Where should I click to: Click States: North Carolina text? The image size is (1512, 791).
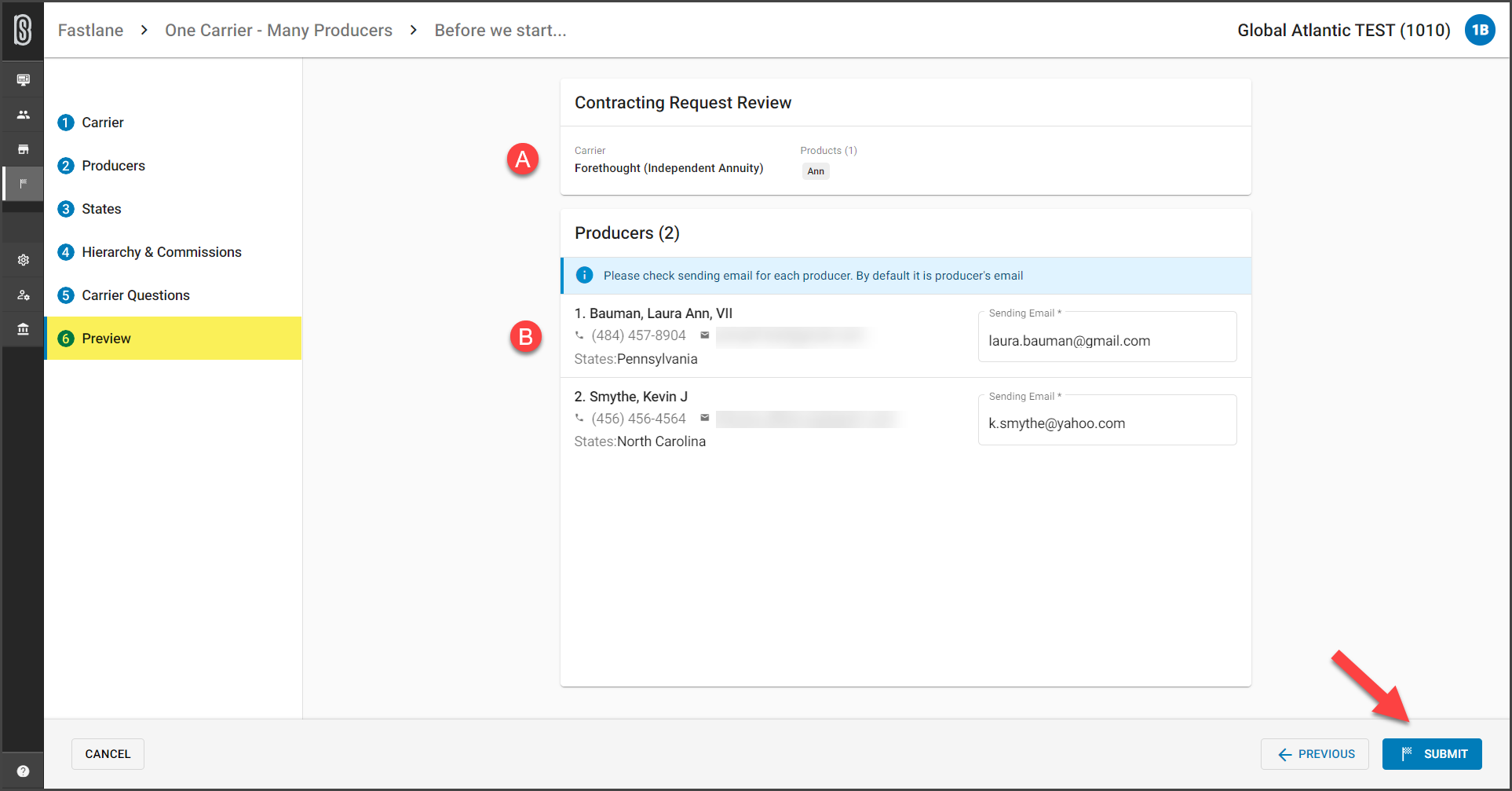coord(640,441)
